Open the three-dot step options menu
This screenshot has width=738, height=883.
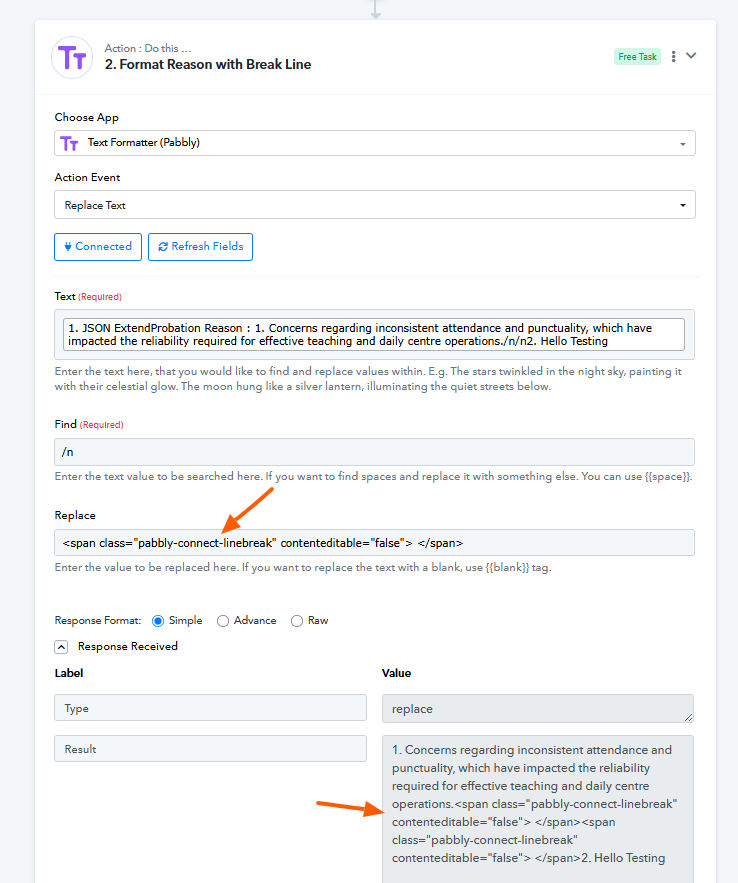[674, 56]
